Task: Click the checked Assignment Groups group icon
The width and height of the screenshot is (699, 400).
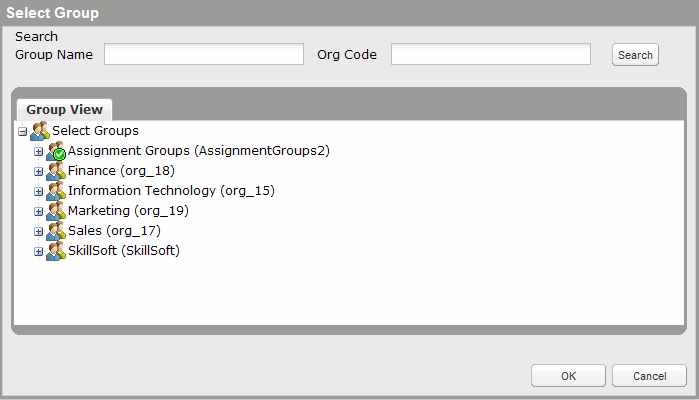Action: [56, 151]
